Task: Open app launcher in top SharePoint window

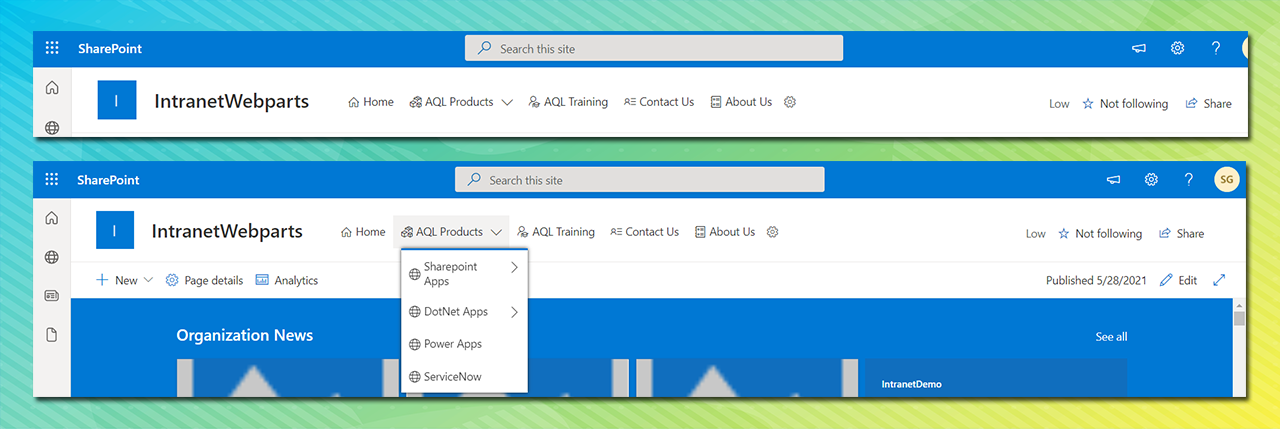Action: [52, 48]
